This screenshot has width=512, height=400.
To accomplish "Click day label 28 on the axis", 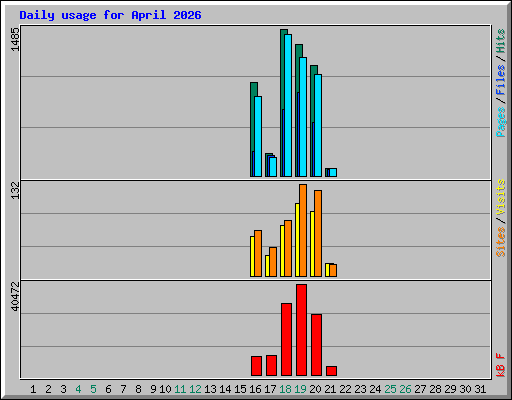I will coord(435,389).
